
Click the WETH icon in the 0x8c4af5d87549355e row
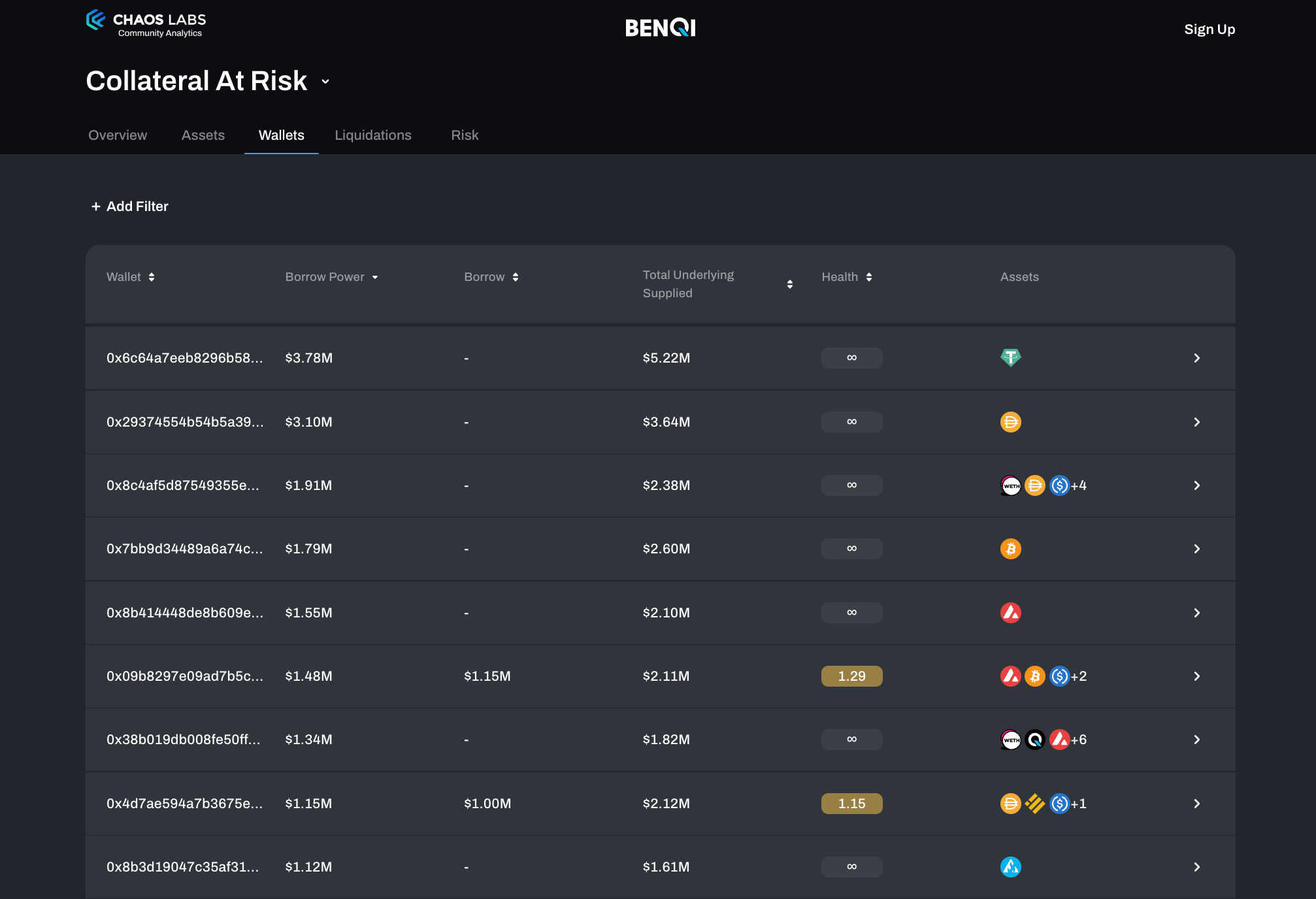[1011, 485]
